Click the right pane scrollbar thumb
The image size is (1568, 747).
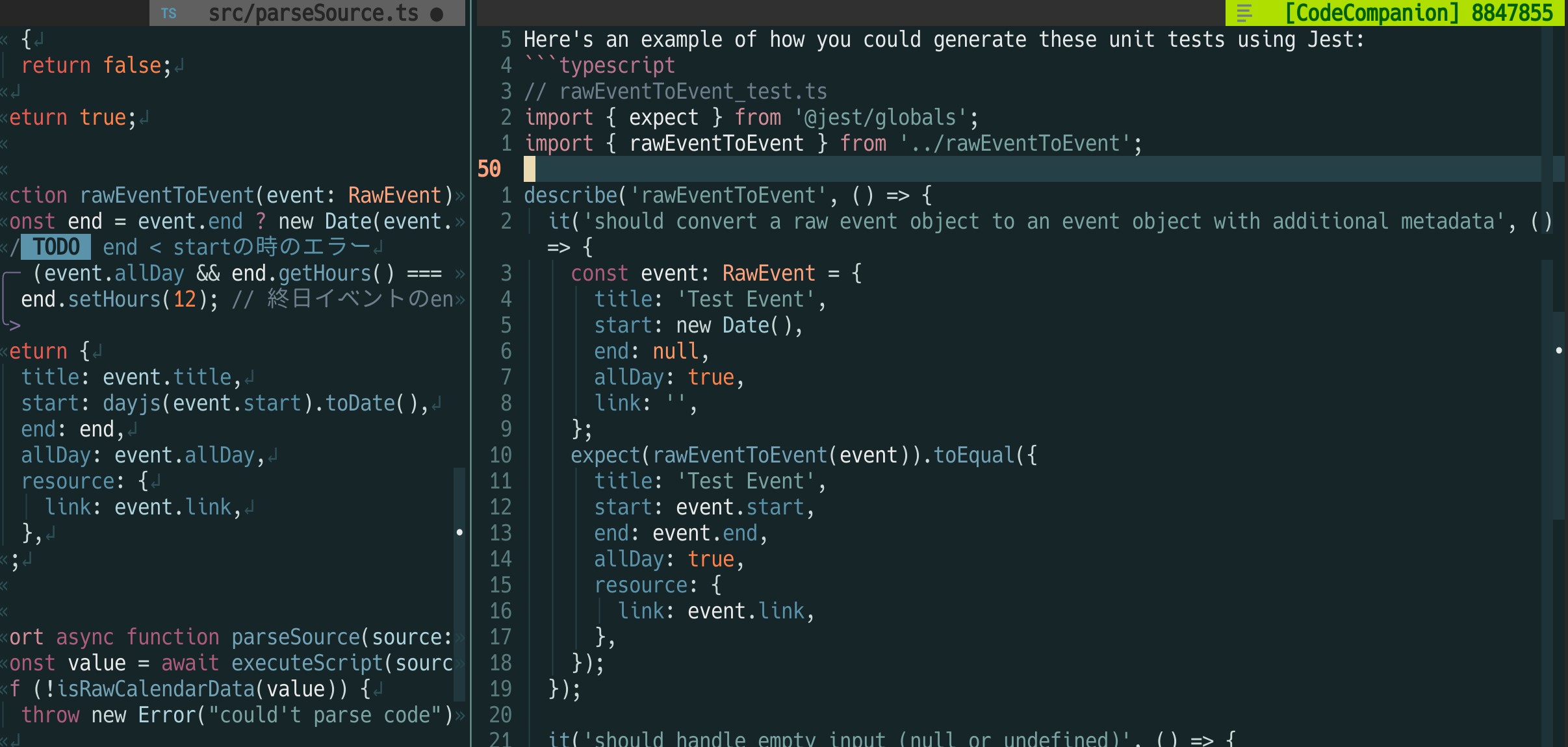pos(1558,416)
